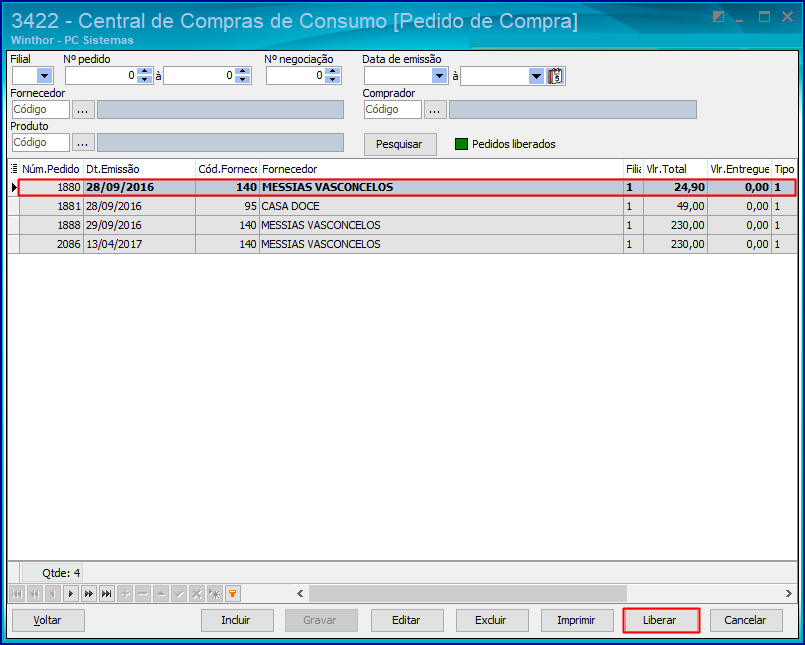
Task: Click the Comprador Código input field
Action: 393,109
